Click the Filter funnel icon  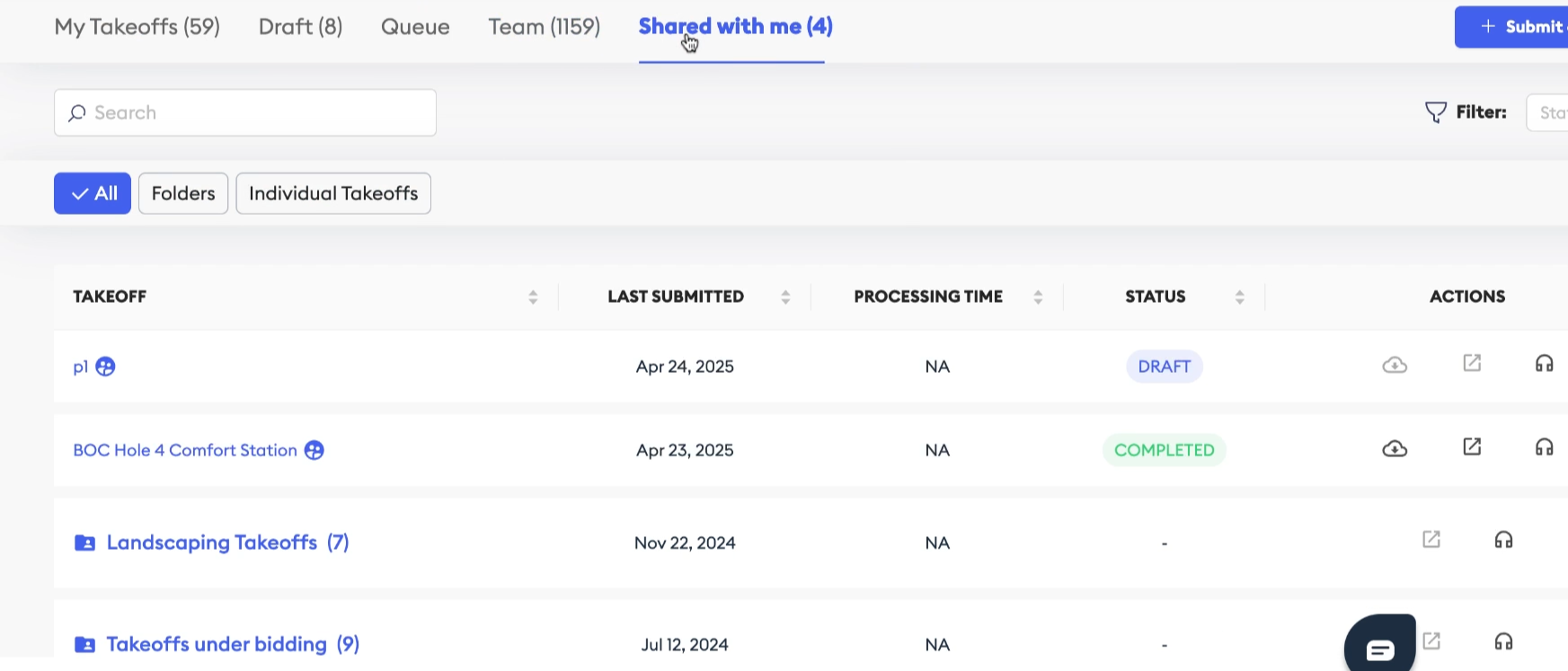[x=1435, y=112]
